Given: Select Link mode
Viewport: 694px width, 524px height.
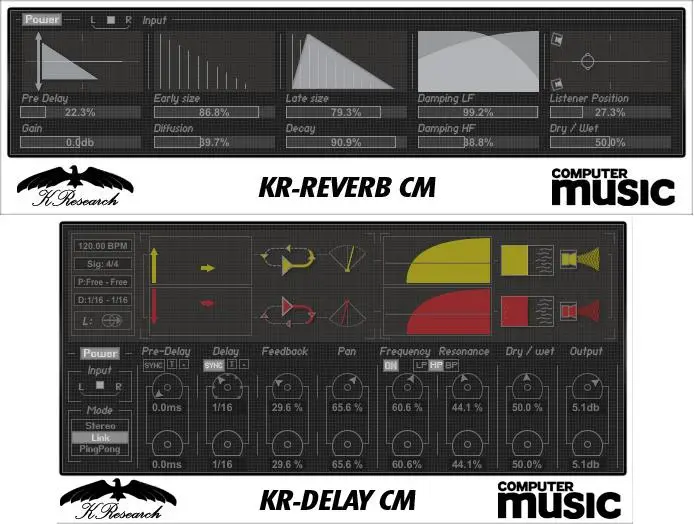Looking at the screenshot, I should point(100,438).
